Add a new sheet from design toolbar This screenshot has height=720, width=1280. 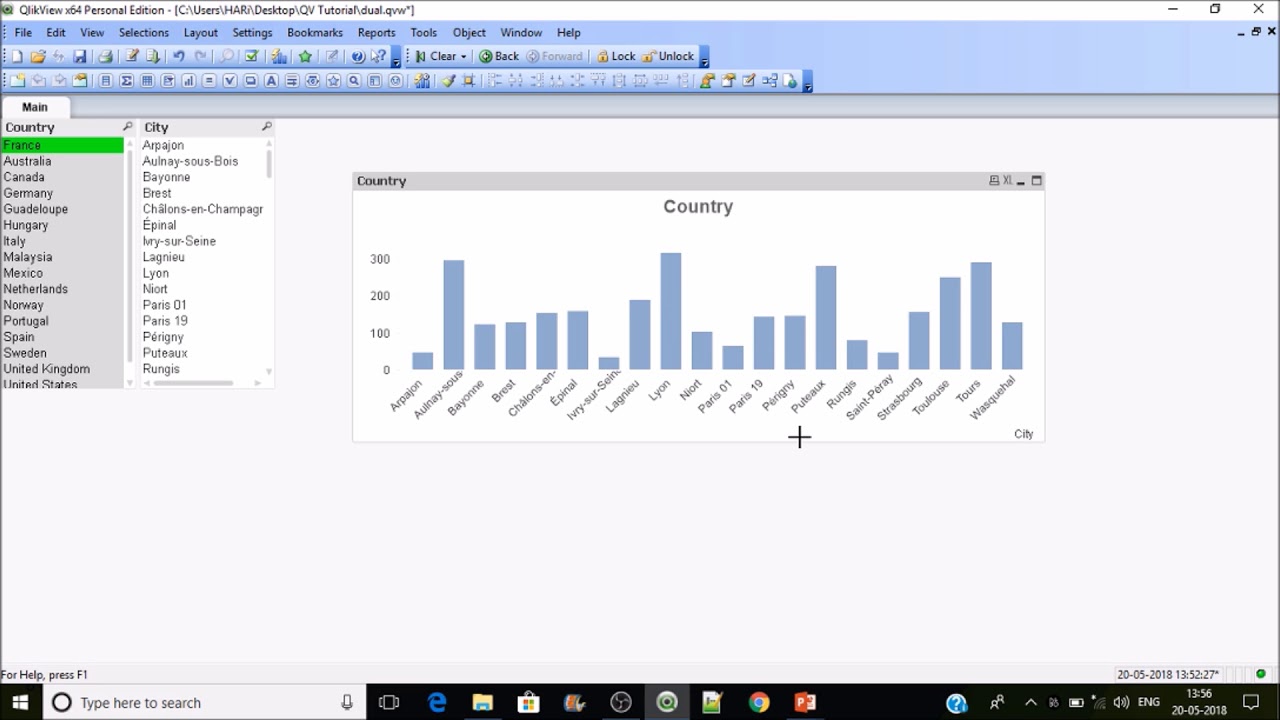(17, 81)
